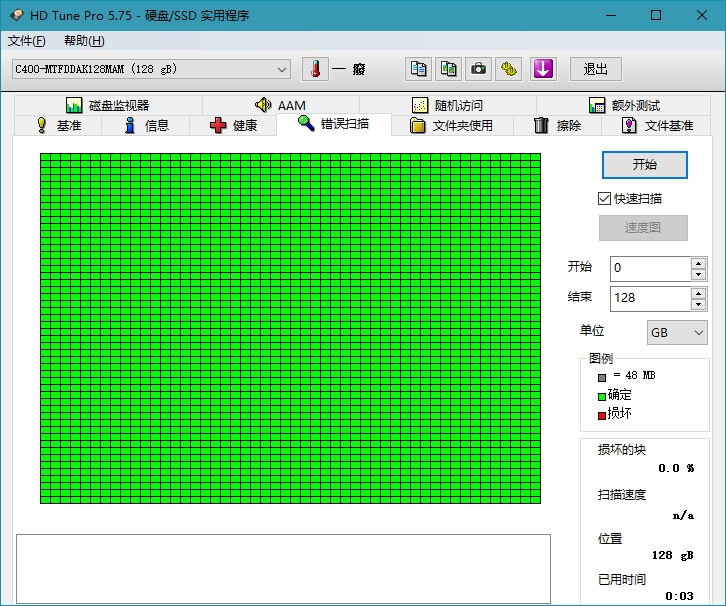Open the 磁盘监视器 disk monitor tab
This screenshot has width=726, height=606.
tap(107, 106)
